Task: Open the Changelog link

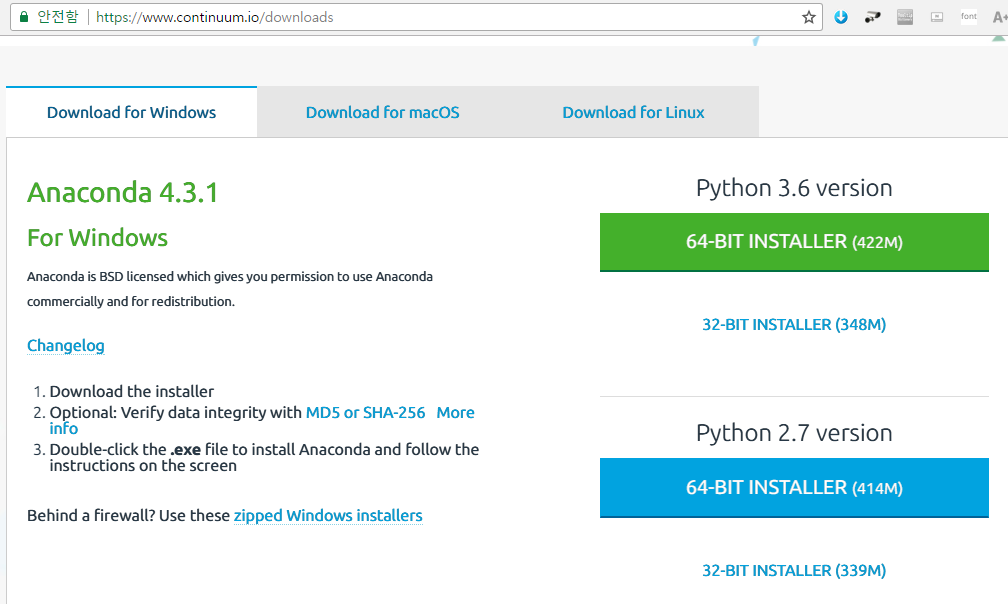Action: [x=66, y=346]
